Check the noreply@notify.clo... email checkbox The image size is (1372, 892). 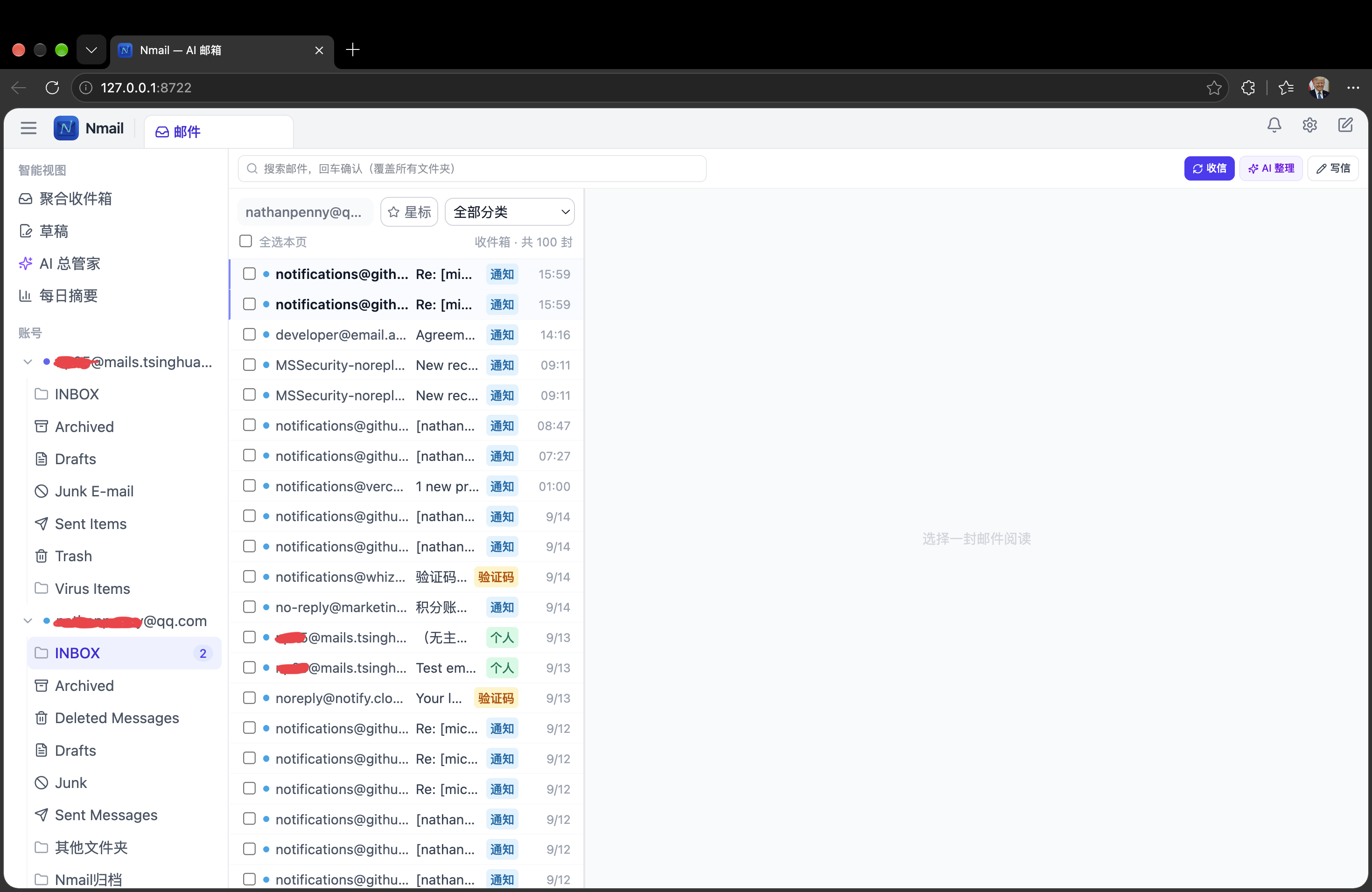pos(249,698)
